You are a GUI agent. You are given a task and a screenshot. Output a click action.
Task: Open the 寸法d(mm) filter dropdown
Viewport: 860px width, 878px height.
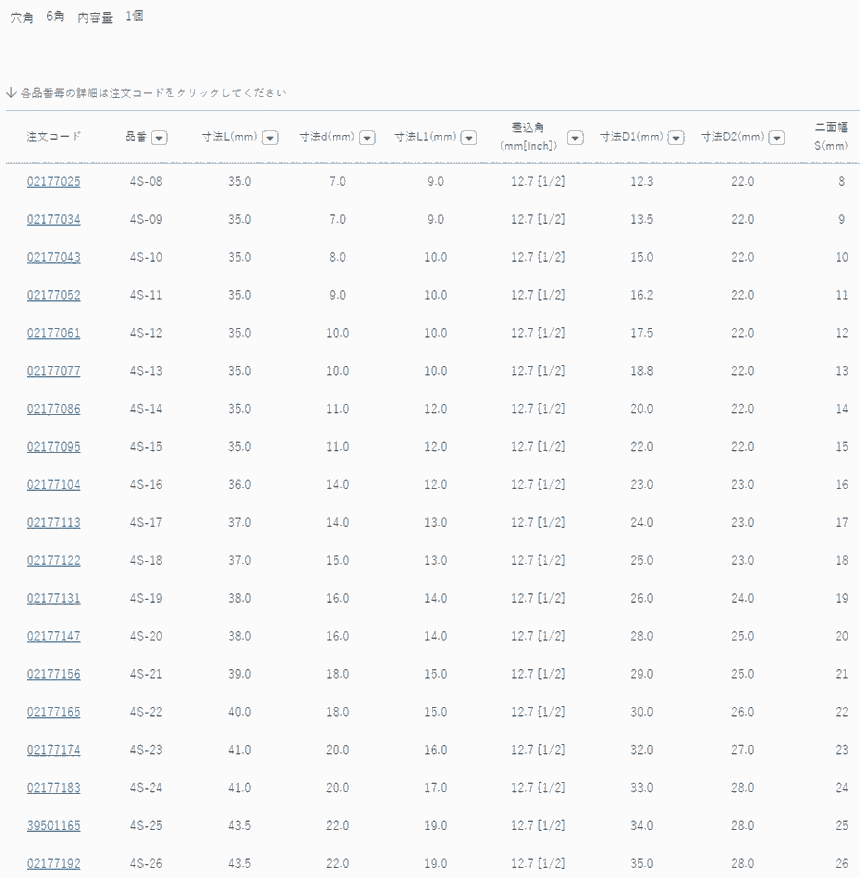click(367, 137)
